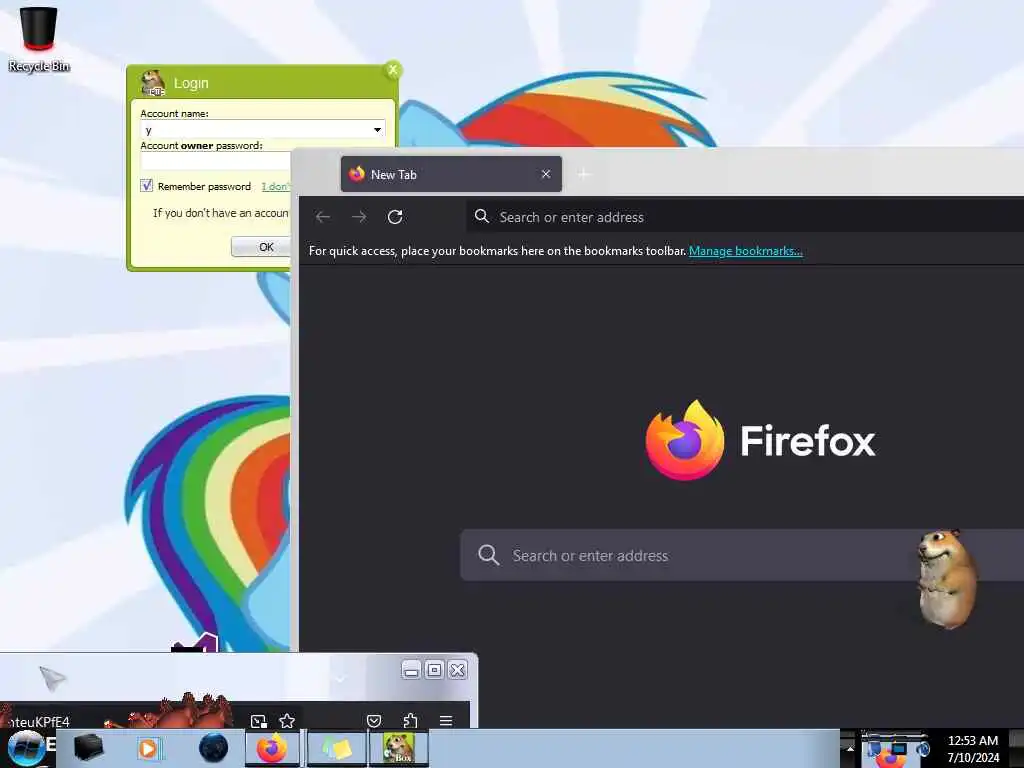Open the black box taskbar icon
Viewport: 1024px width, 768px height.
click(88, 748)
